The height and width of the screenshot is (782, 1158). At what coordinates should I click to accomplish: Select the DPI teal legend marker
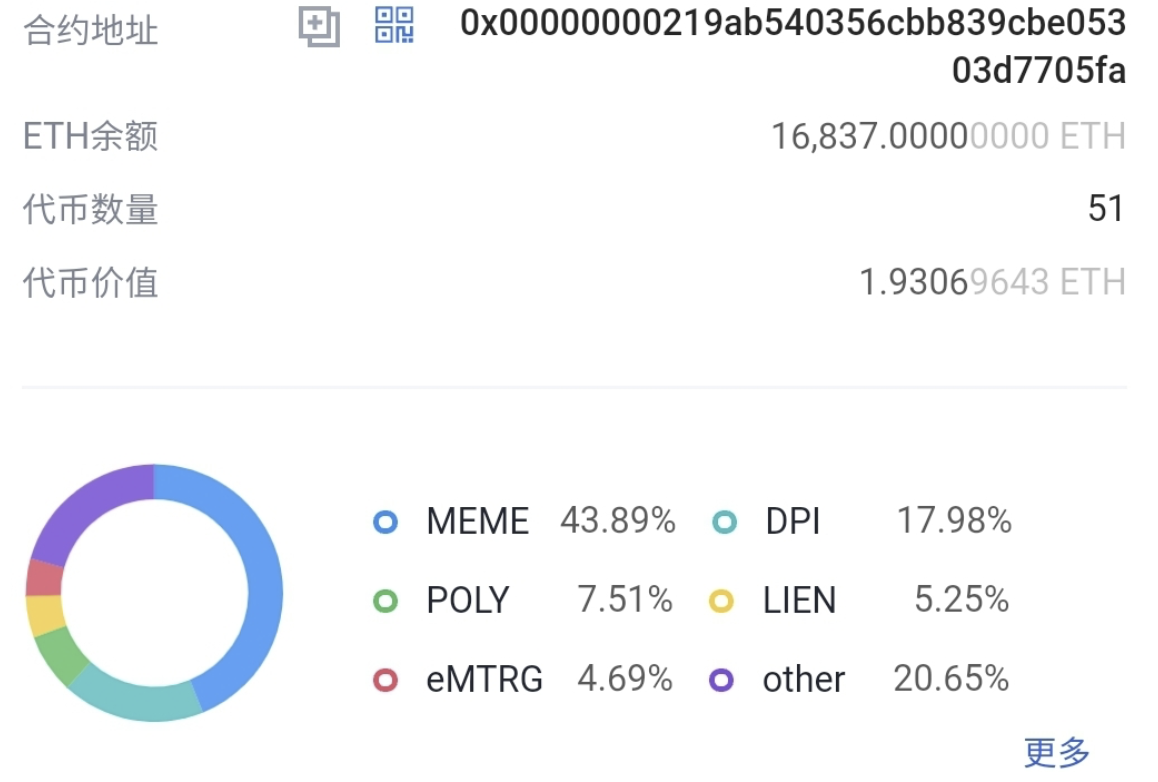724,522
